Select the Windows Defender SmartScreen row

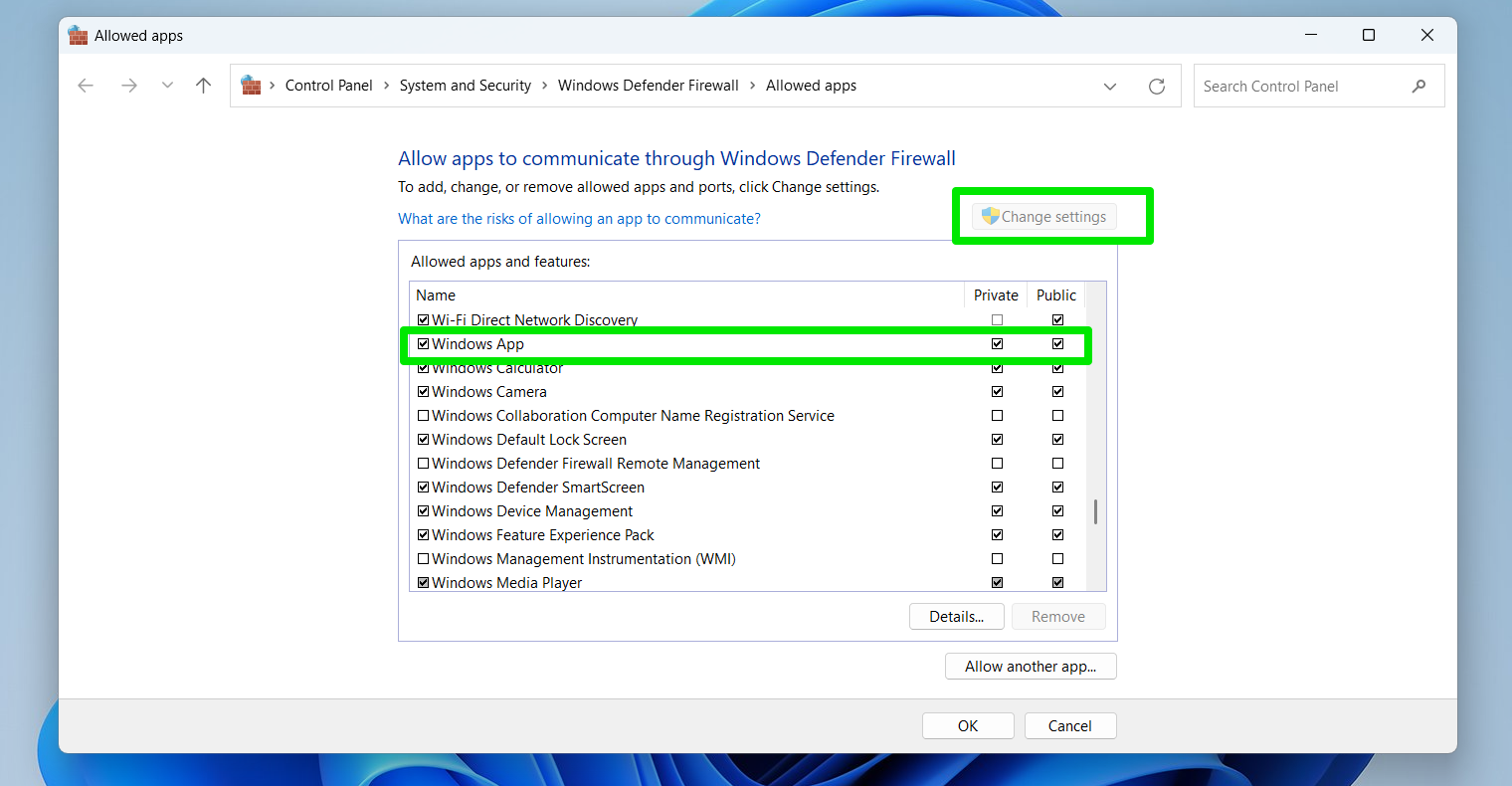(x=748, y=488)
